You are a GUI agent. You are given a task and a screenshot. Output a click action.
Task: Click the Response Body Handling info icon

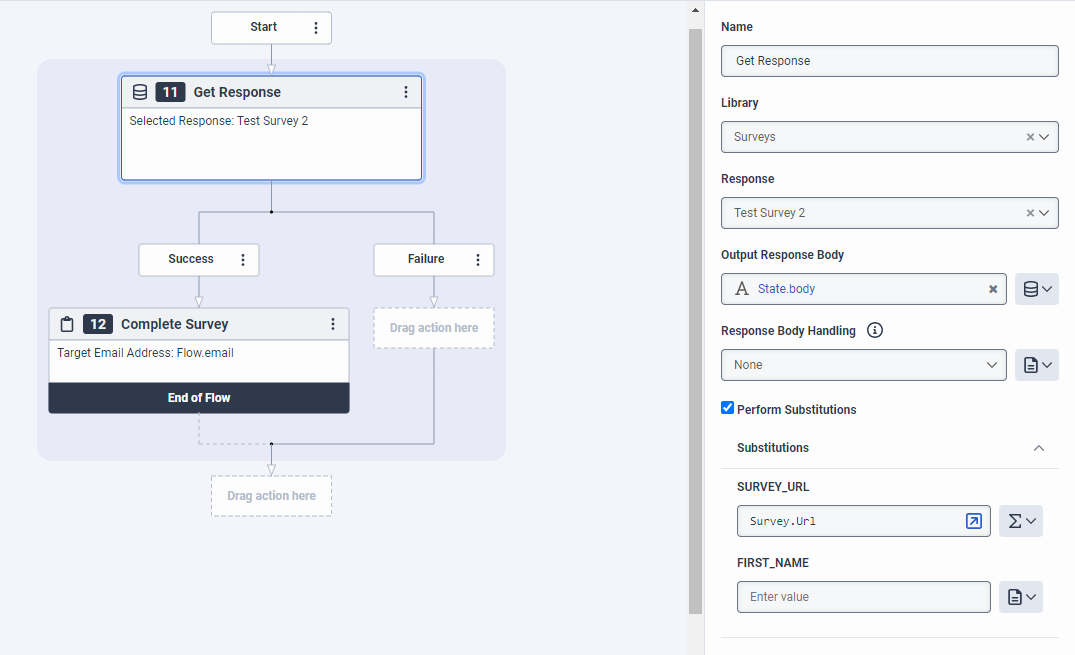click(x=875, y=331)
